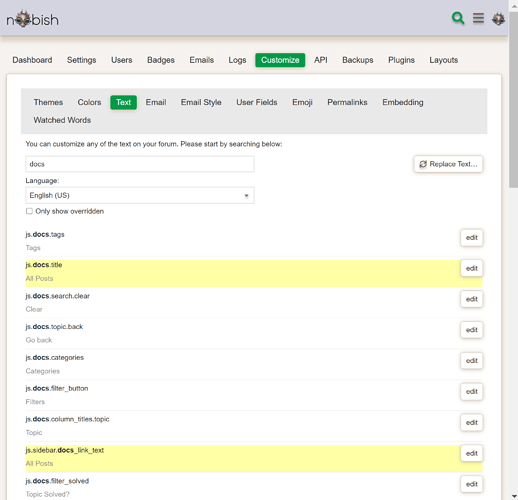Open the Colors sub-tab

[89, 102]
